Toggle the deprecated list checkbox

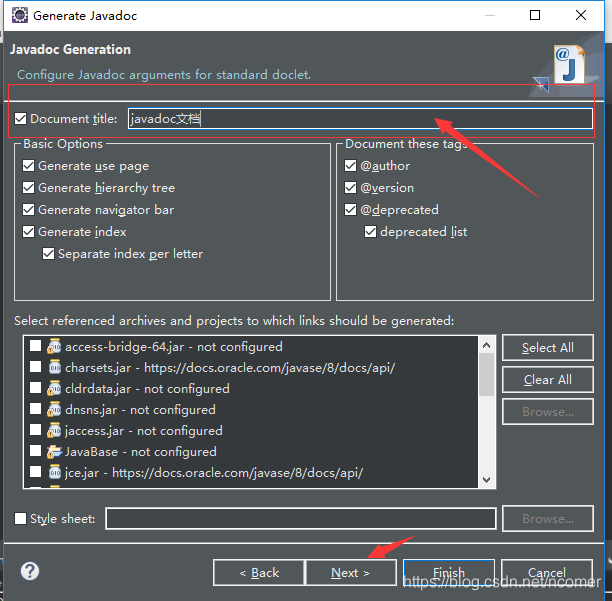(x=370, y=232)
